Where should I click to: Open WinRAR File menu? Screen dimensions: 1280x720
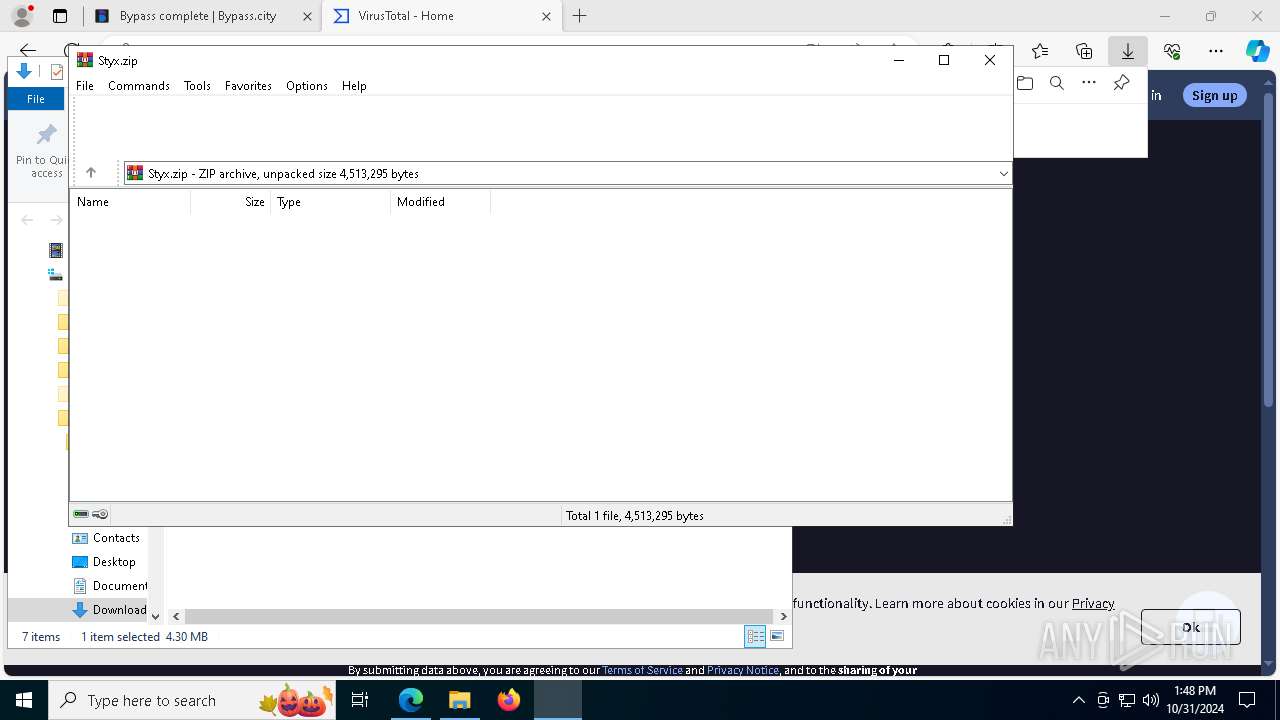tap(85, 86)
